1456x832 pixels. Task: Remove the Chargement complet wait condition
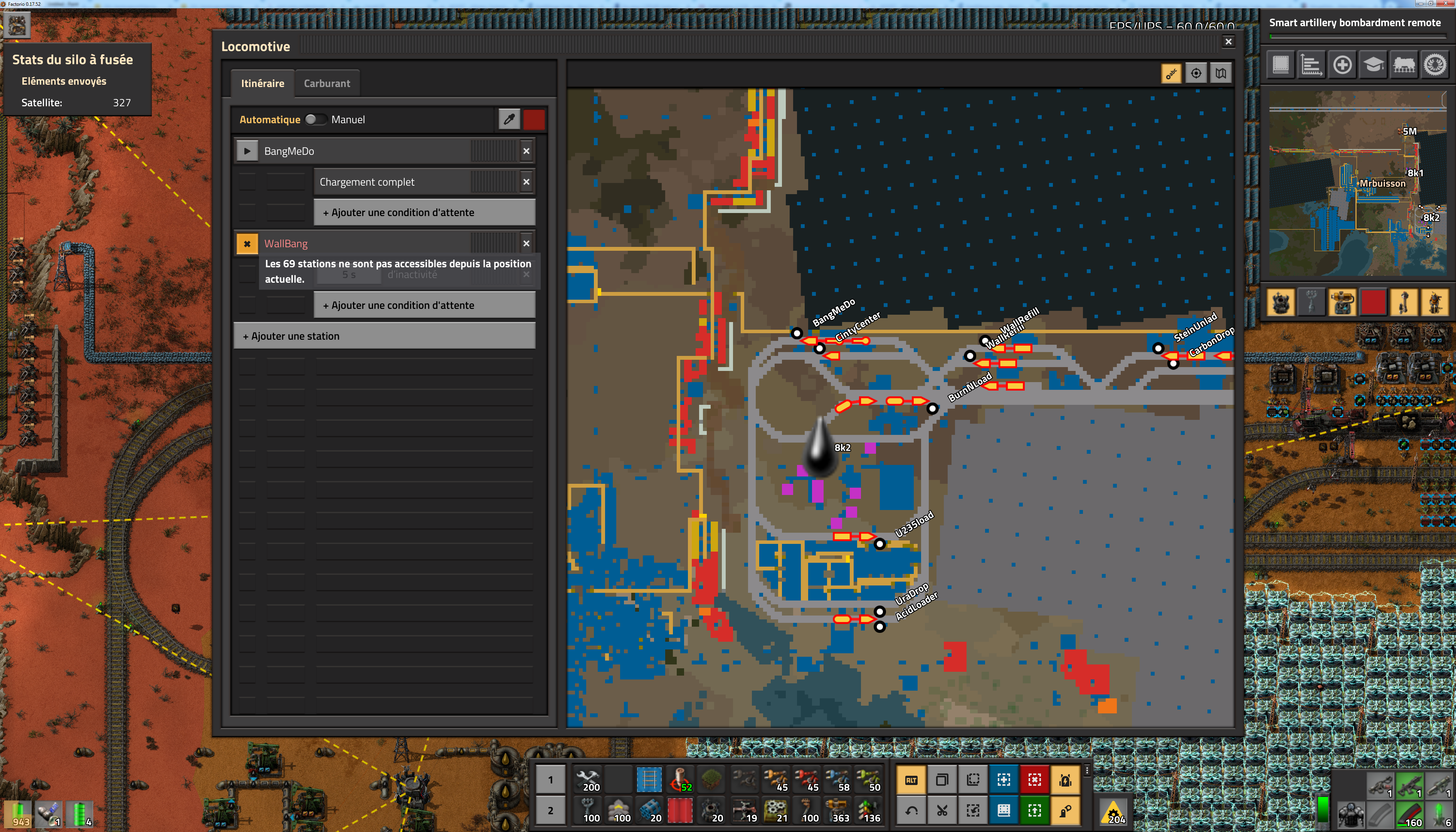pos(526,182)
